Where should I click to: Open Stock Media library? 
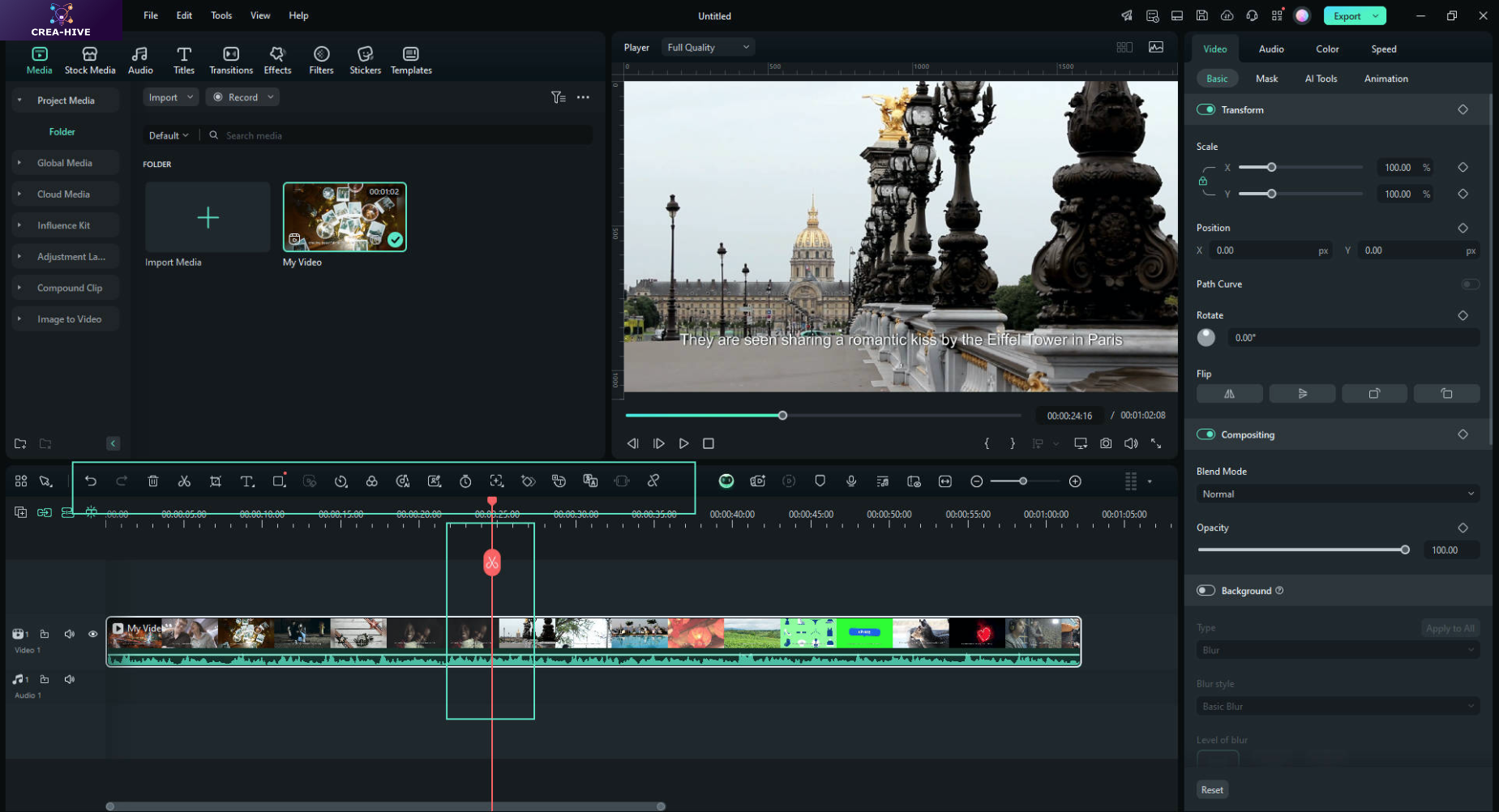pos(90,60)
